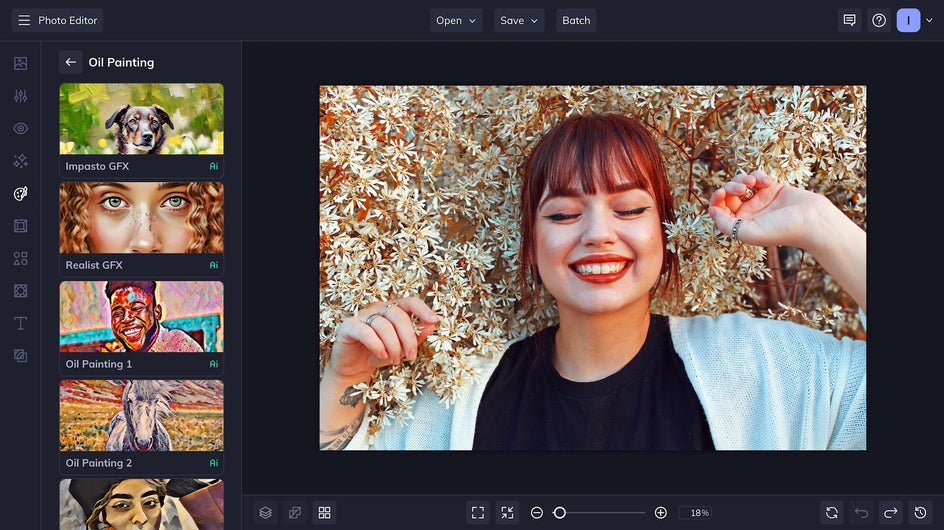Expand the Open dropdown menu
Image resolution: width=944 pixels, height=530 pixels.
(456, 20)
